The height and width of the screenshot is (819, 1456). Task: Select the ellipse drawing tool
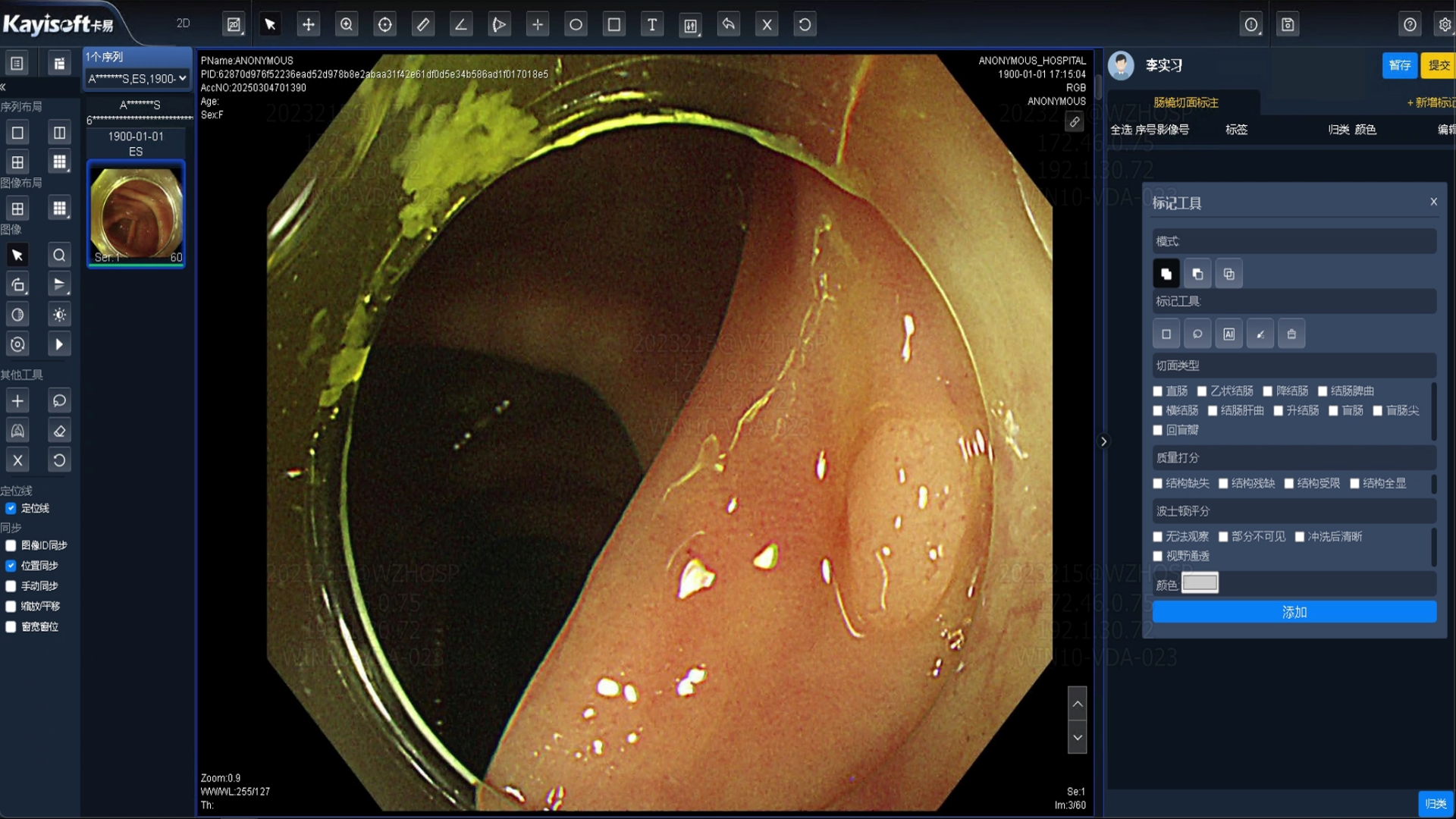576,24
